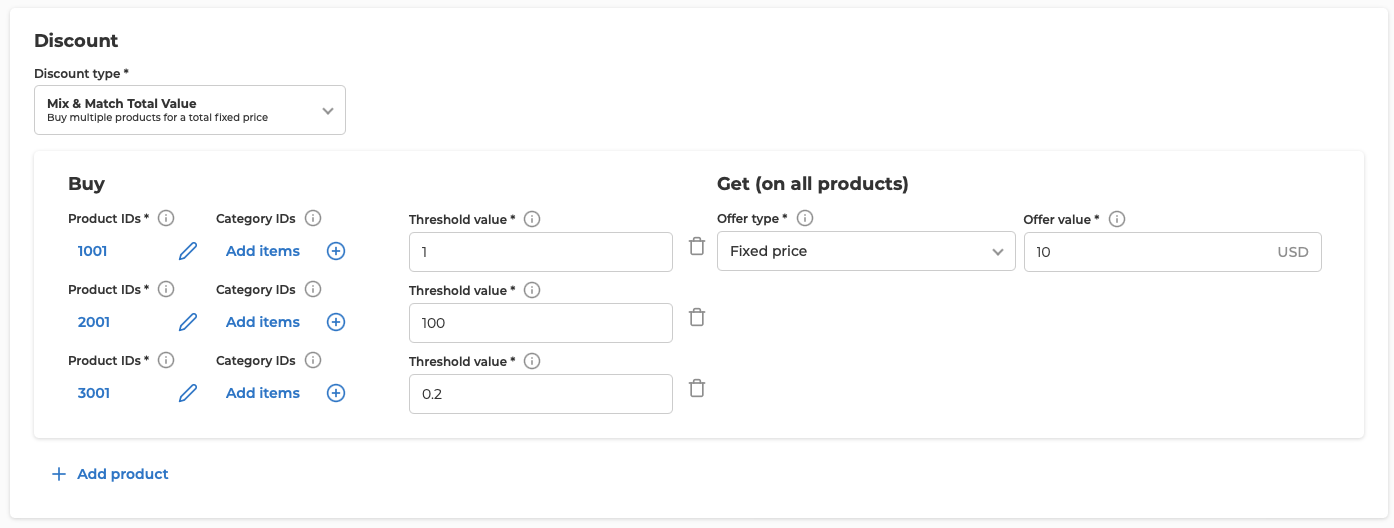Add category items via plus icon in first row

(336, 251)
